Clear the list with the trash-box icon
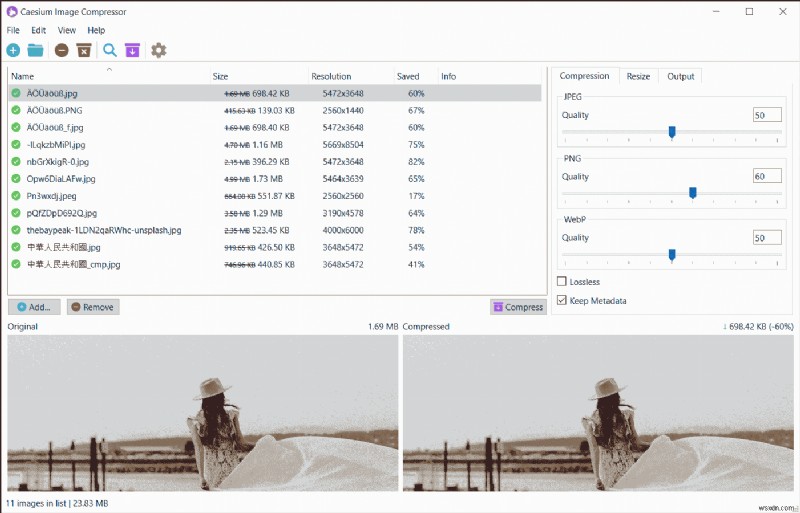This screenshot has width=800, height=513. click(x=84, y=50)
